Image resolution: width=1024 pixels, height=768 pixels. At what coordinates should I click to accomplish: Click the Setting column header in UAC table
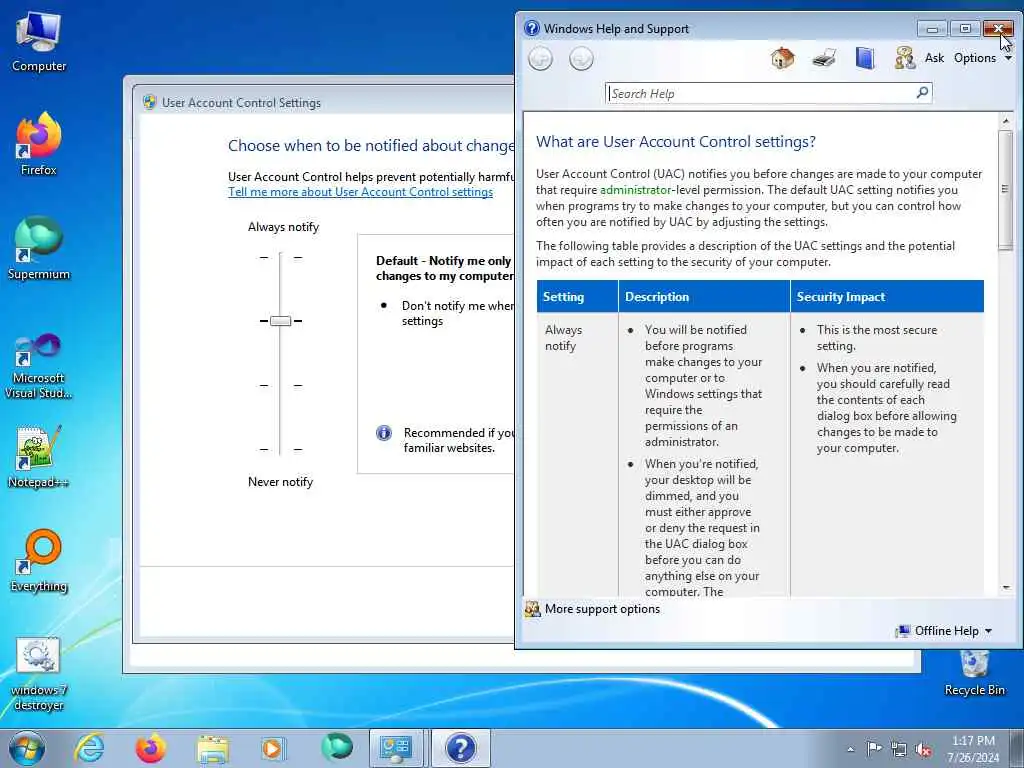pyautogui.click(x=577, y=296)
